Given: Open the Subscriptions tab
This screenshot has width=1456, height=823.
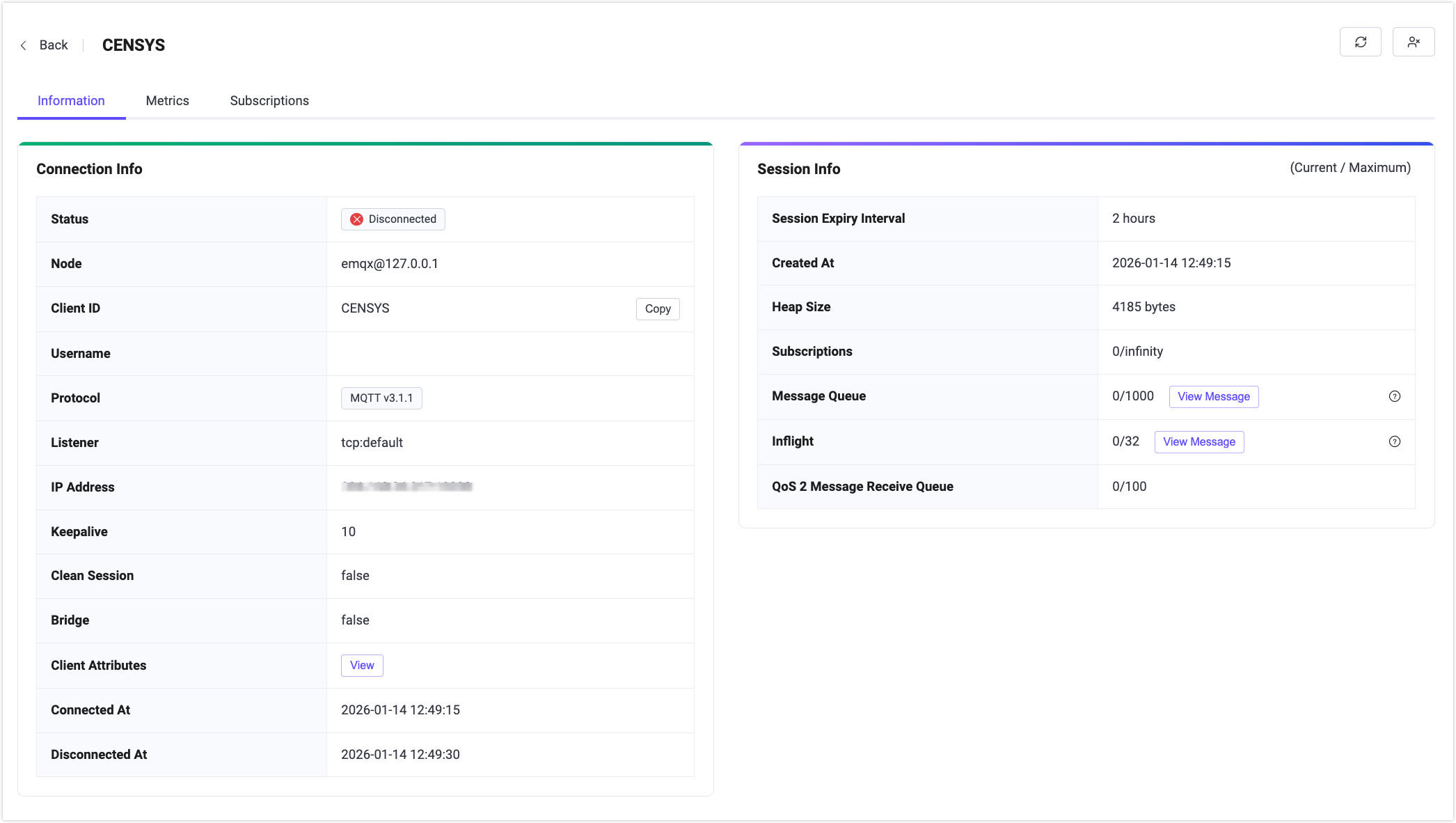Looking at the screenshot, I should coord(269,101).
